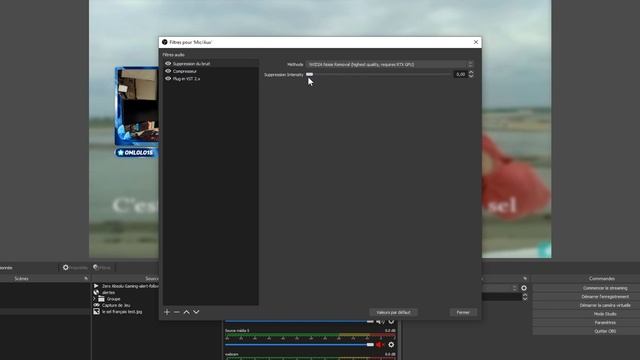This screenshot has height=360, width=640.
Task: Click the Fermer button in filters dialog
Action: tap(463, 312)
